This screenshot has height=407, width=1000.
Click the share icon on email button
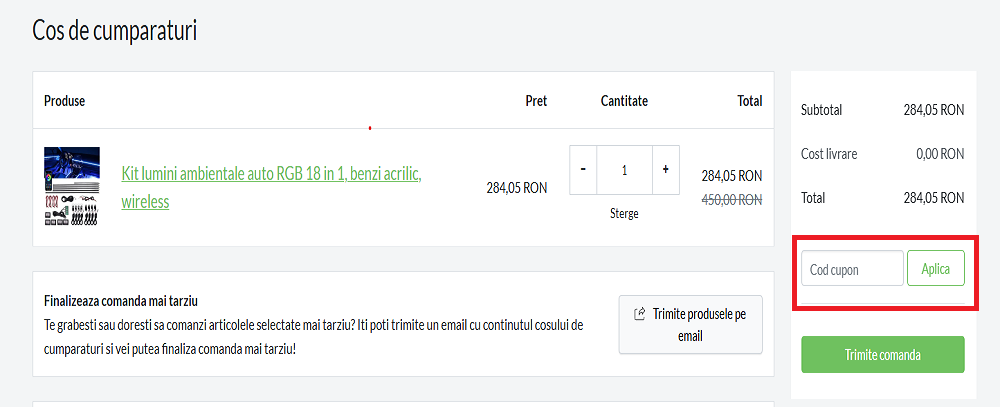click(640, 314)
